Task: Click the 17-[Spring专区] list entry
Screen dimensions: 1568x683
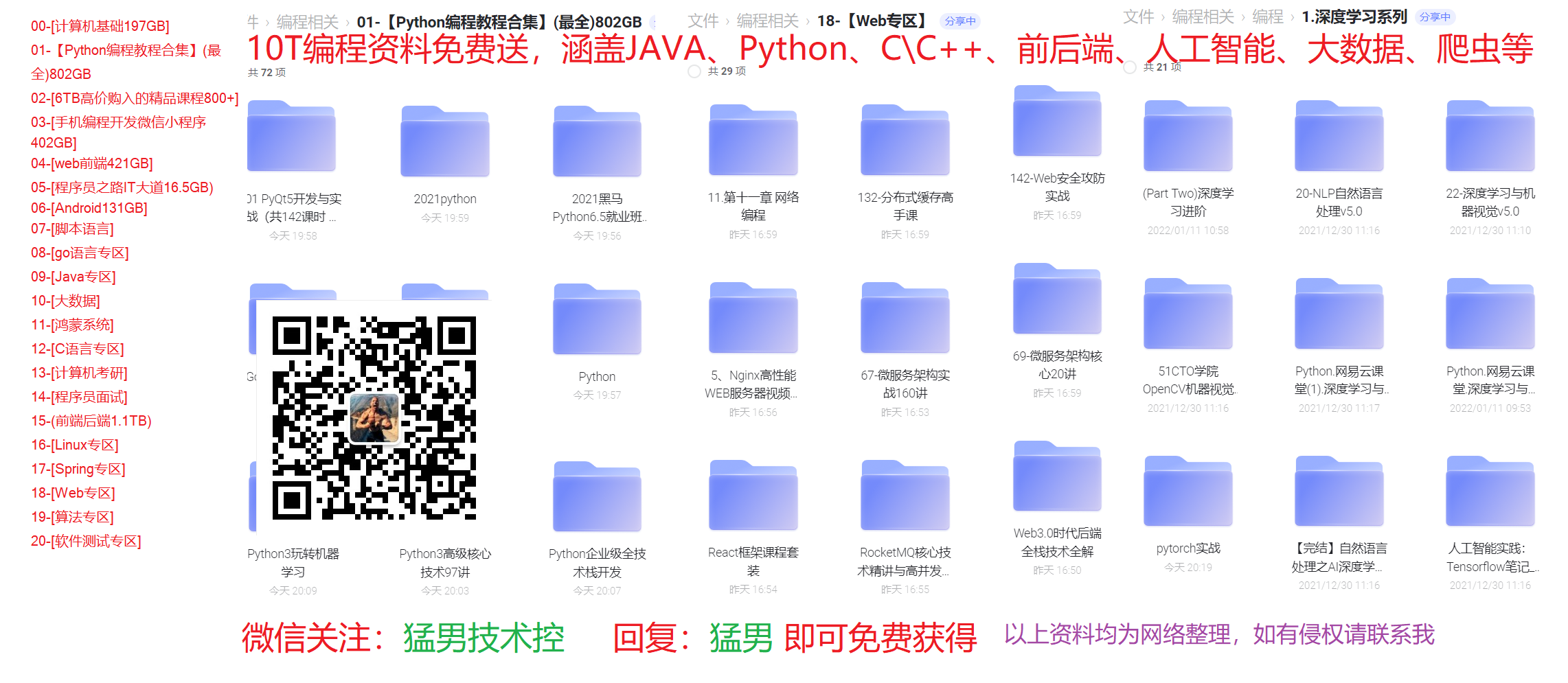Action: [78, 469]
